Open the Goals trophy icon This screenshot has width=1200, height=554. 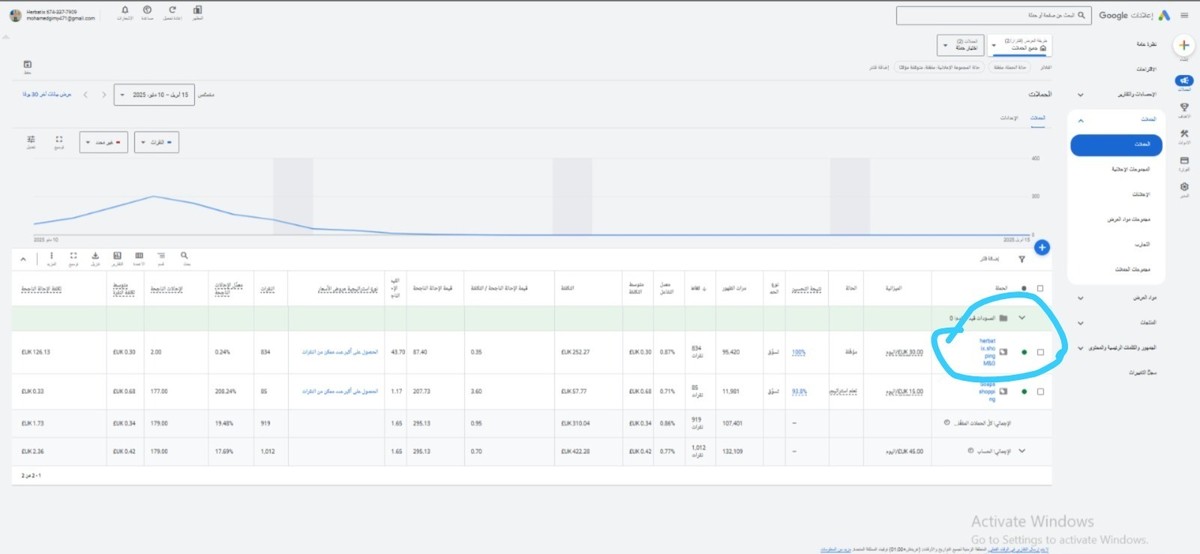[x=1184, y=108]
